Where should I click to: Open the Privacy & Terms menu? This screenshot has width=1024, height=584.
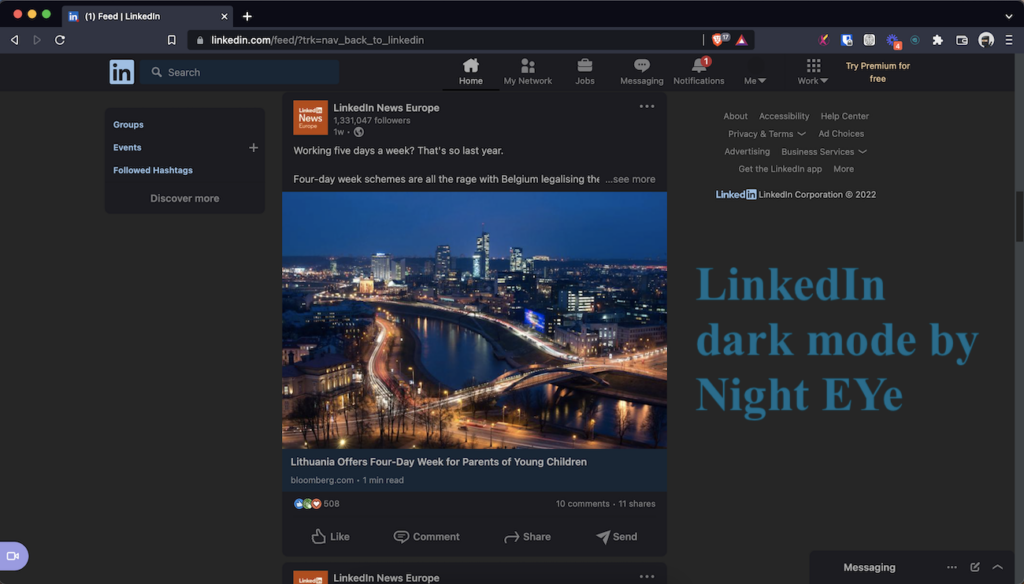[766, 133]
